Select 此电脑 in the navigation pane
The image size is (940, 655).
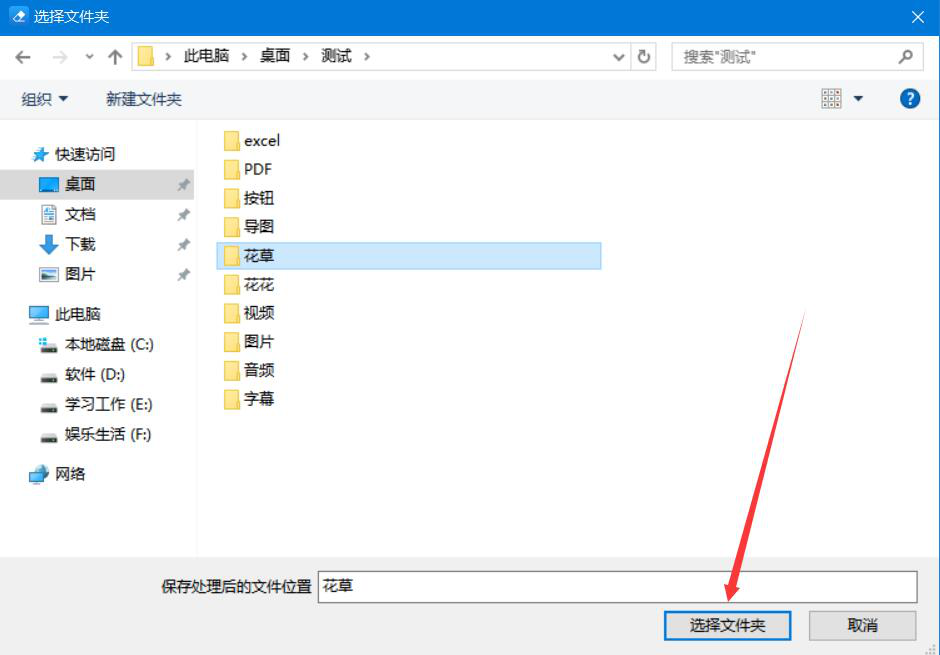pyautogui.click(x=65, y=314)
